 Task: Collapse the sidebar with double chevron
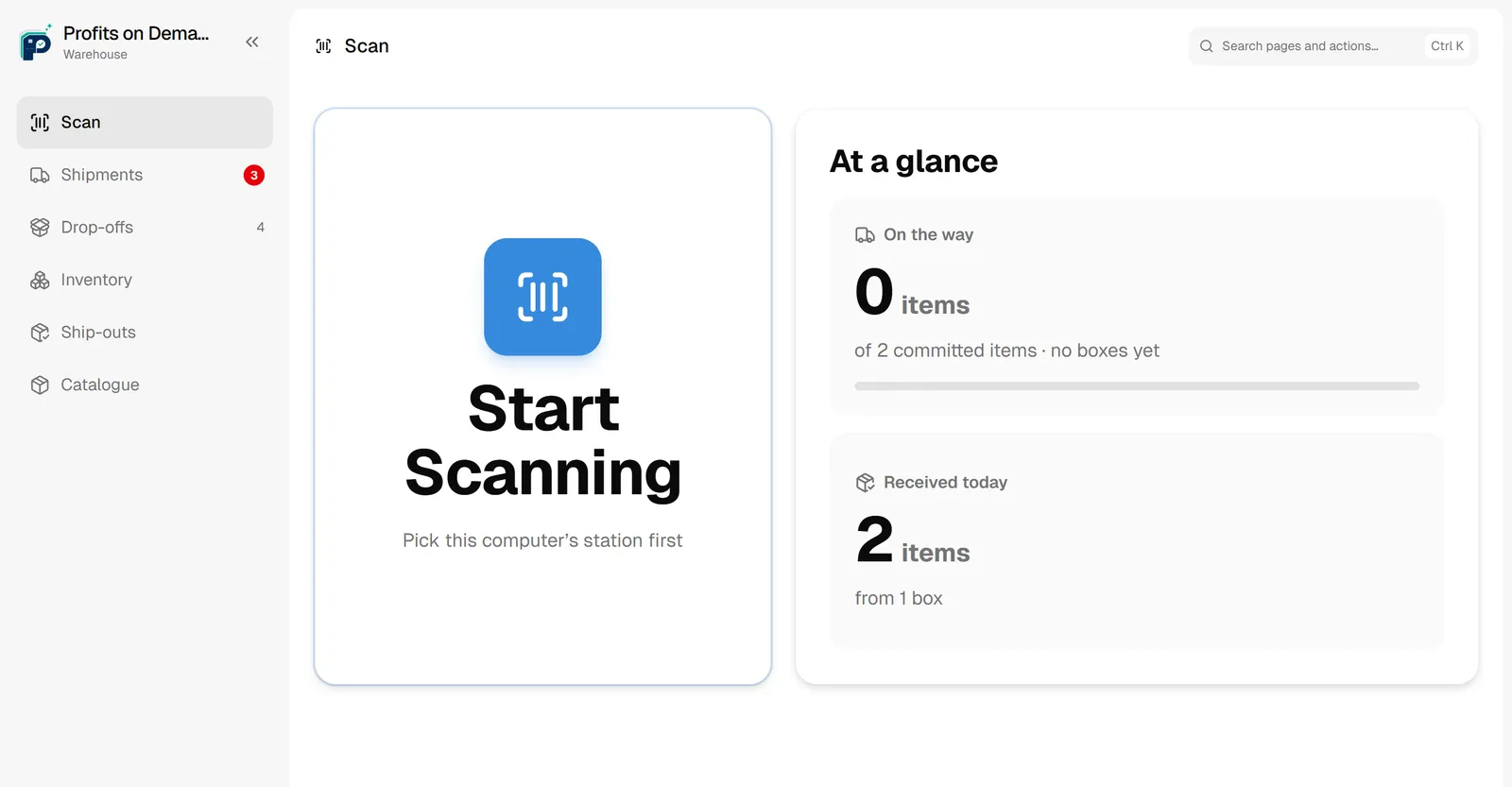(252, 42)
